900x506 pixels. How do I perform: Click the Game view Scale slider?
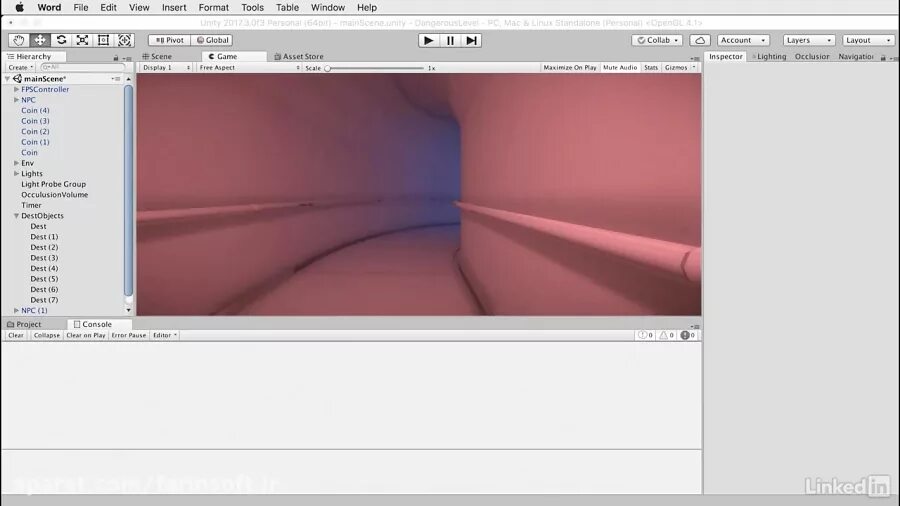(x=375, y=68)
